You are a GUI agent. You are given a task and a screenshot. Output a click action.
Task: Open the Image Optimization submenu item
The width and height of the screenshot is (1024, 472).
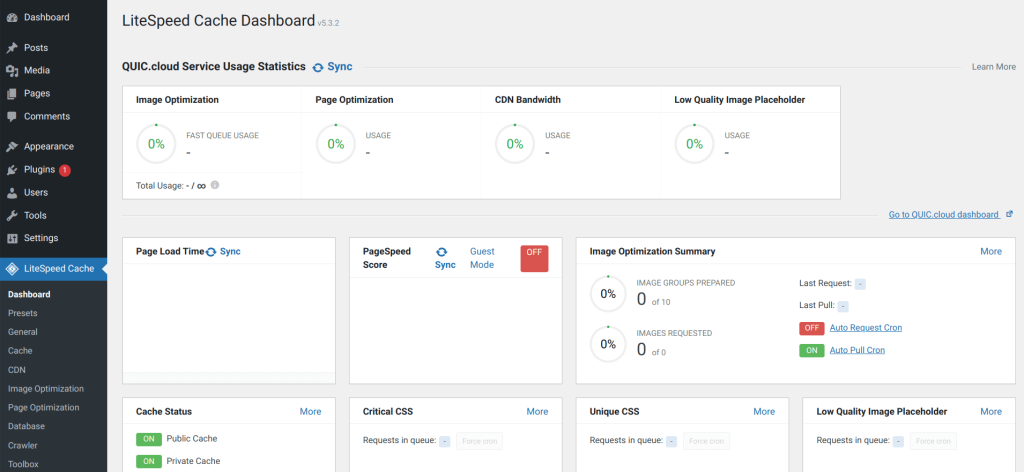(x=45, y=389)
